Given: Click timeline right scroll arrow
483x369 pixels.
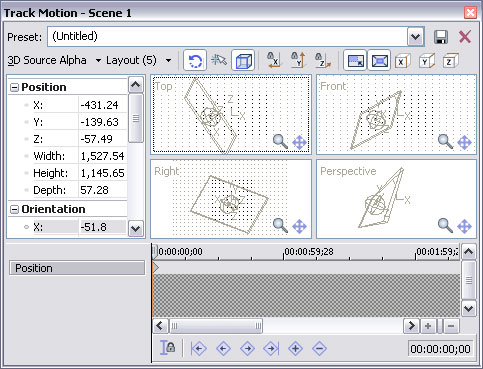Looking at the screenshot, I should pyautogui.click(x=411, y=326).
